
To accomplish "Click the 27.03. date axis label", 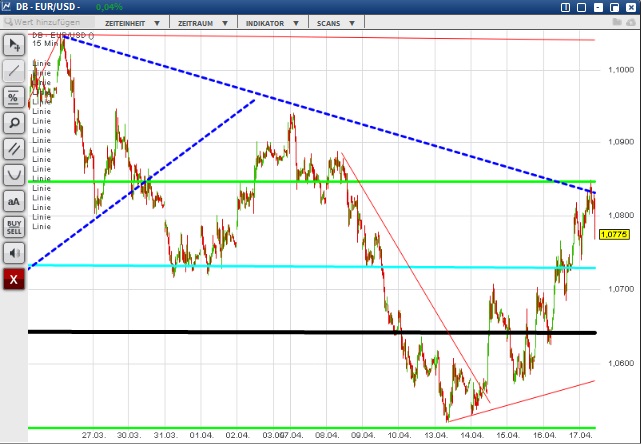I will pos(94,435).
